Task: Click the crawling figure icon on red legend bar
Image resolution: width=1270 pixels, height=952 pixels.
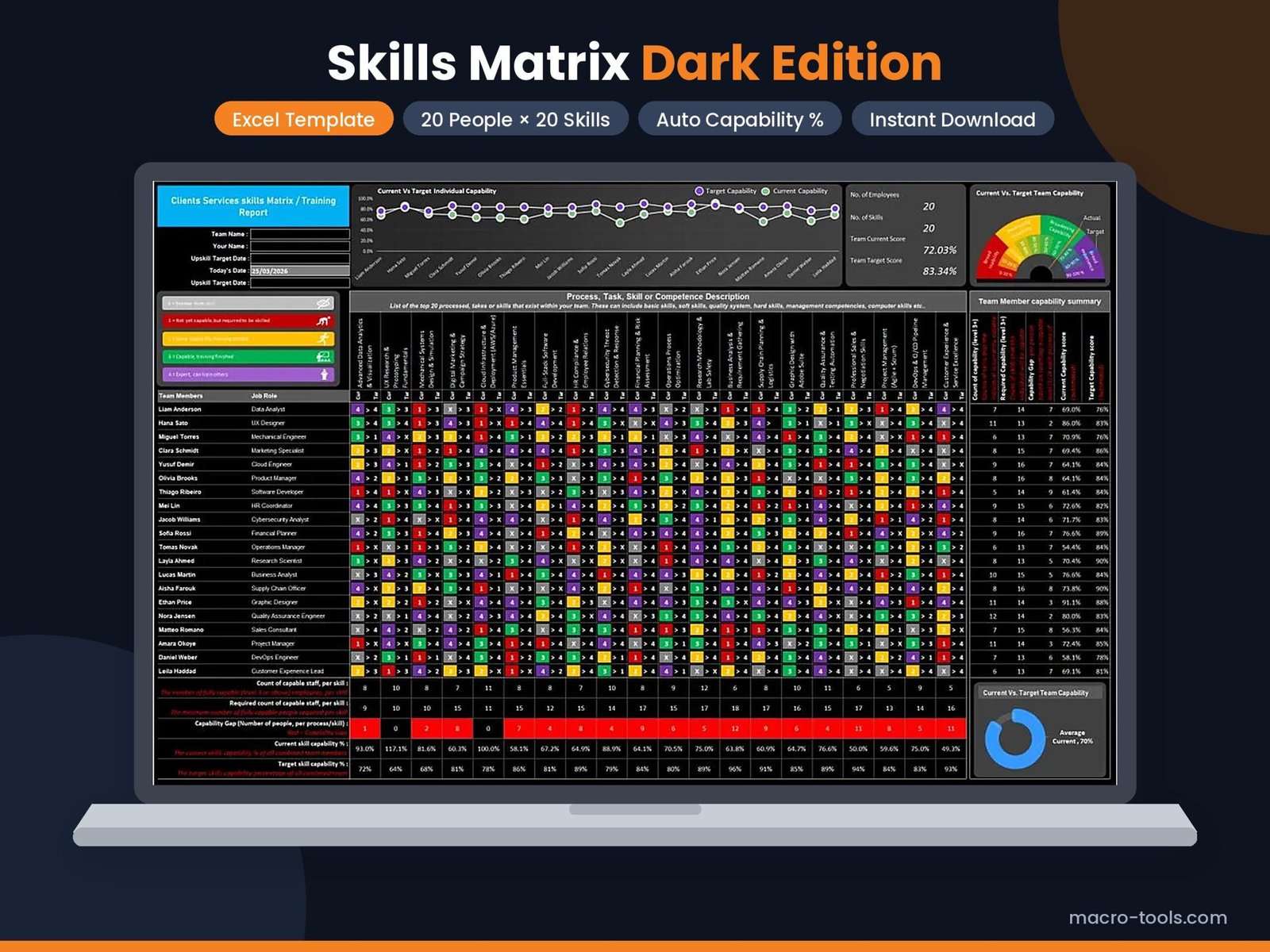Action: click(x=323, y=321)
